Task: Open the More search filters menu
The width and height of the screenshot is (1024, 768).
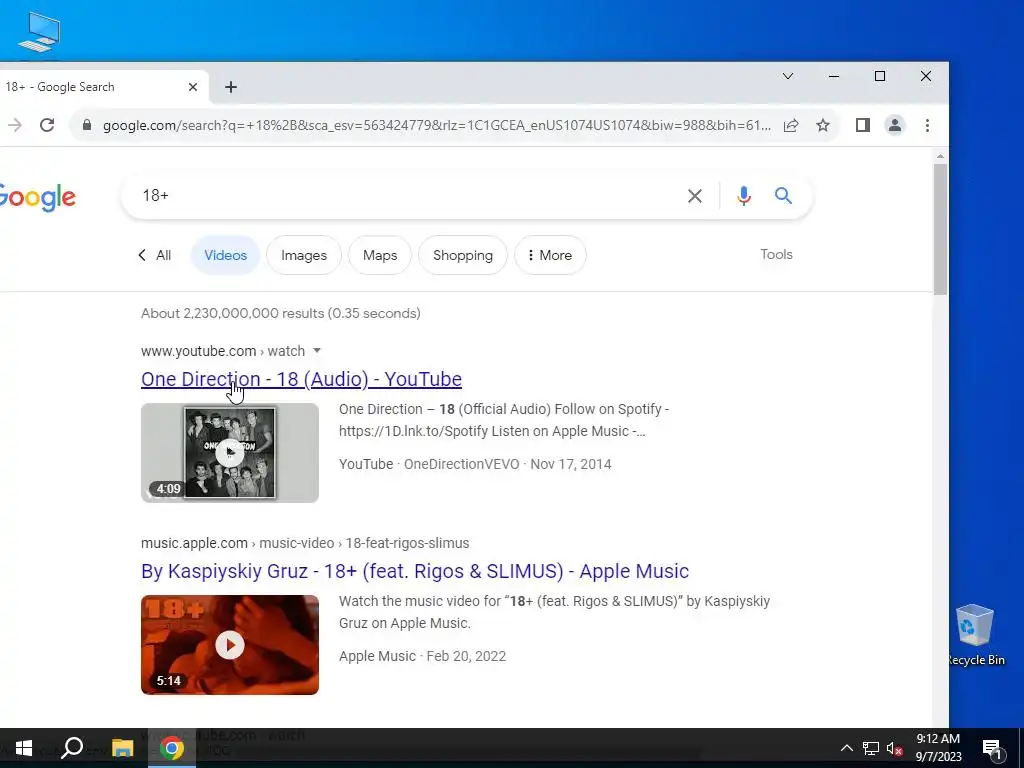Action: [x=550, y=255]
